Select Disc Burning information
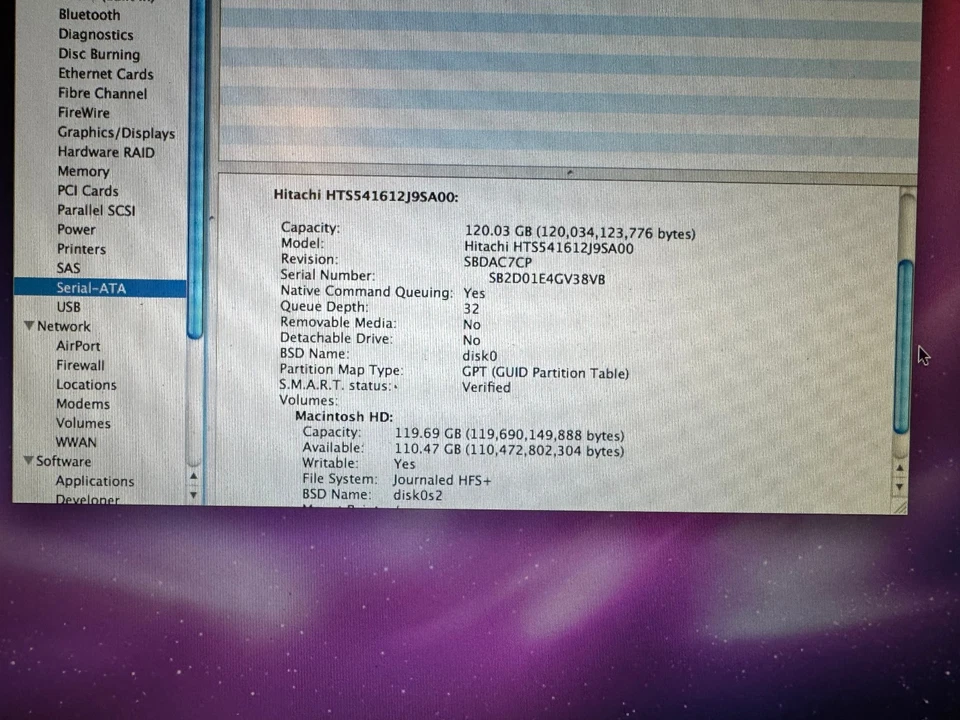The image size is (960, 720). click(98, 54)
